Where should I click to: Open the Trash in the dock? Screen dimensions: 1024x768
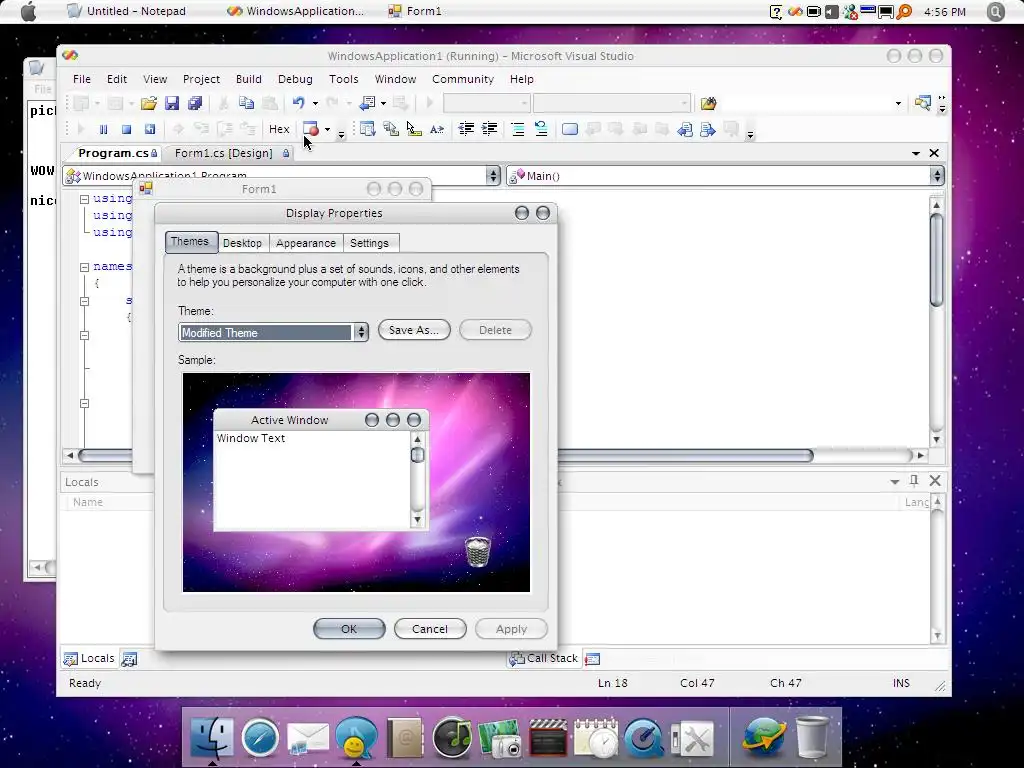point(812,737)
